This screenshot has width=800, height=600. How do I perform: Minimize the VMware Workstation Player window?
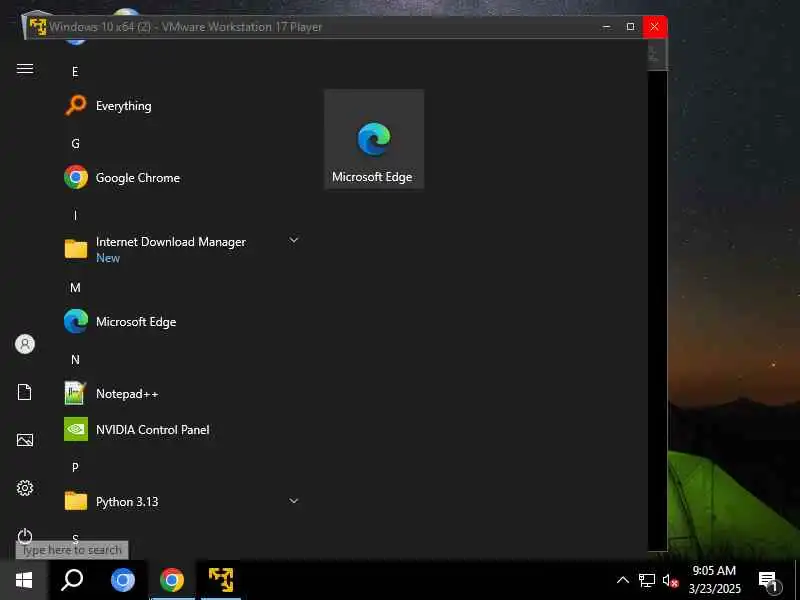coord(607,27)
